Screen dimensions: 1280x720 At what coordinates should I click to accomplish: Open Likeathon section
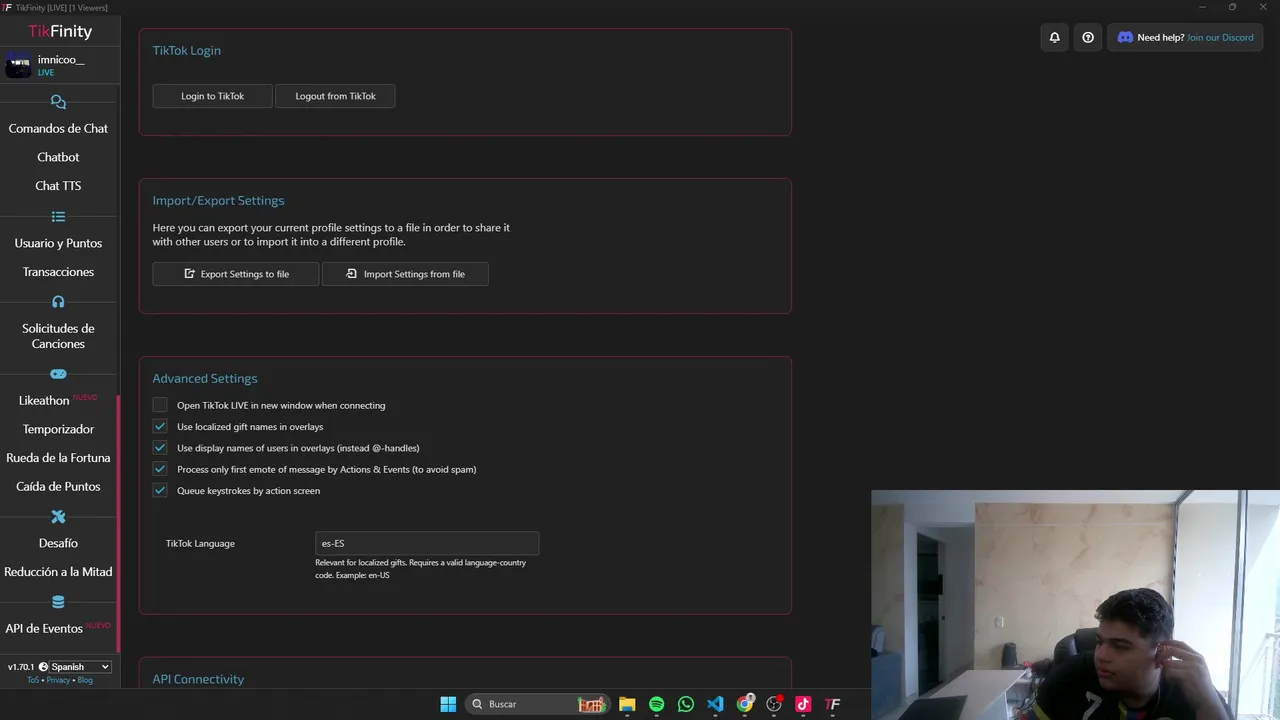[x=44, y=400]
